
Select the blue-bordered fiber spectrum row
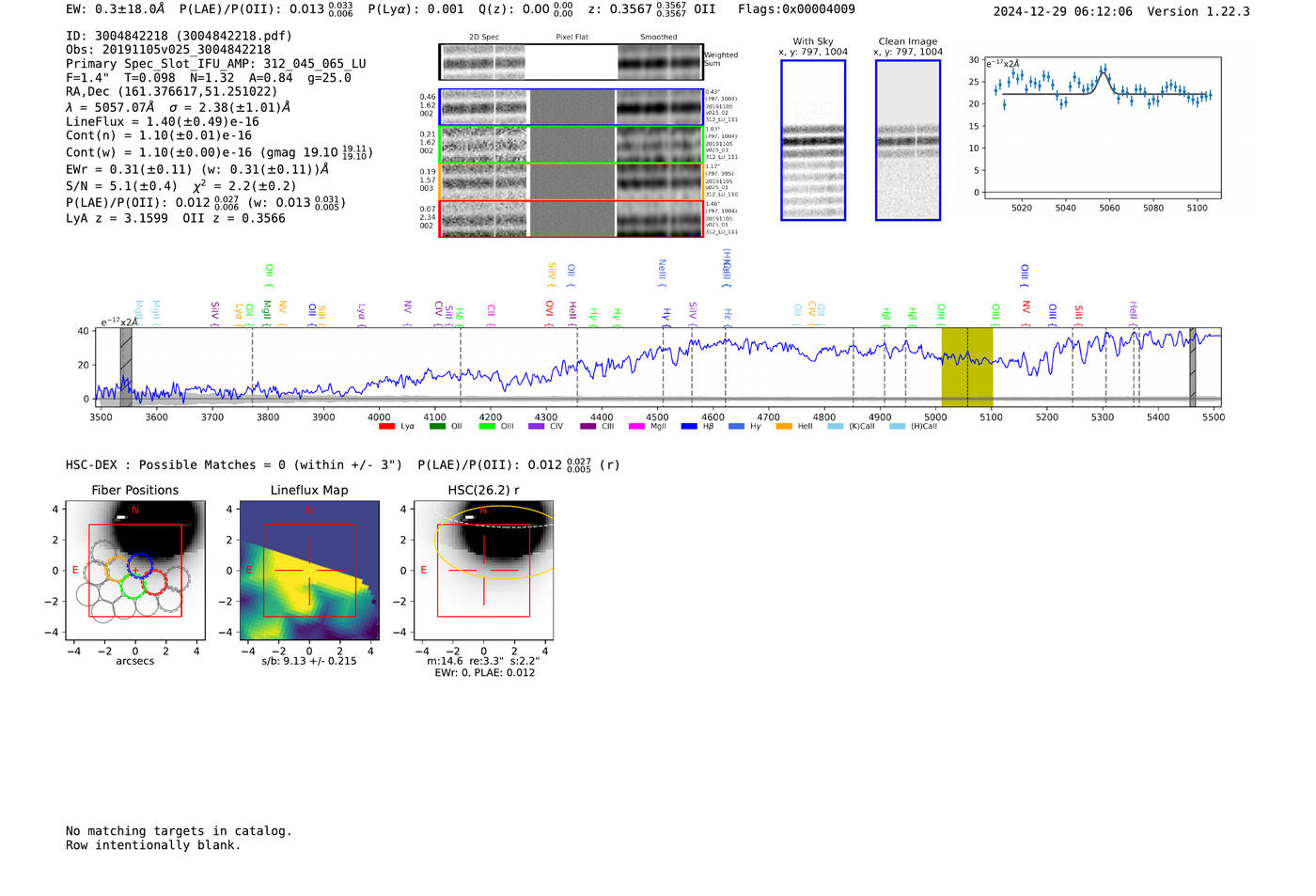click(571, 107)
